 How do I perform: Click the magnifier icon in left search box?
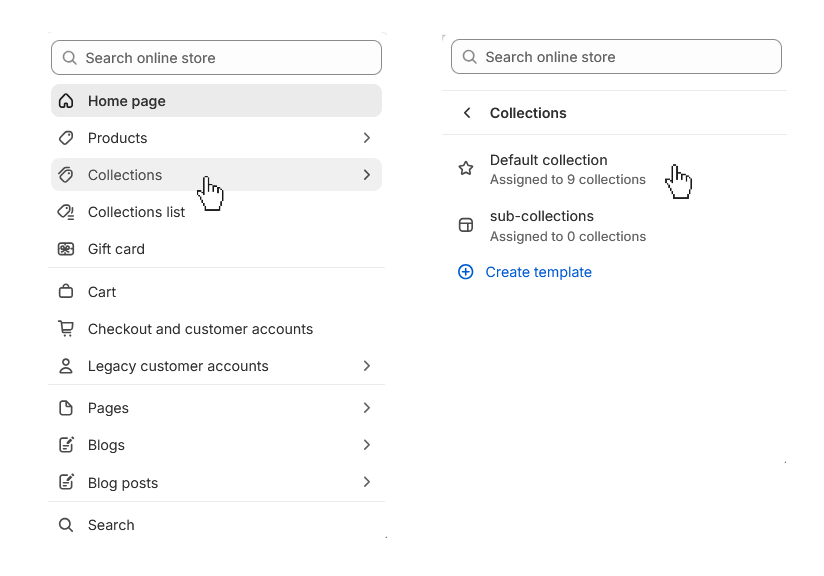(x=69, y=57)
